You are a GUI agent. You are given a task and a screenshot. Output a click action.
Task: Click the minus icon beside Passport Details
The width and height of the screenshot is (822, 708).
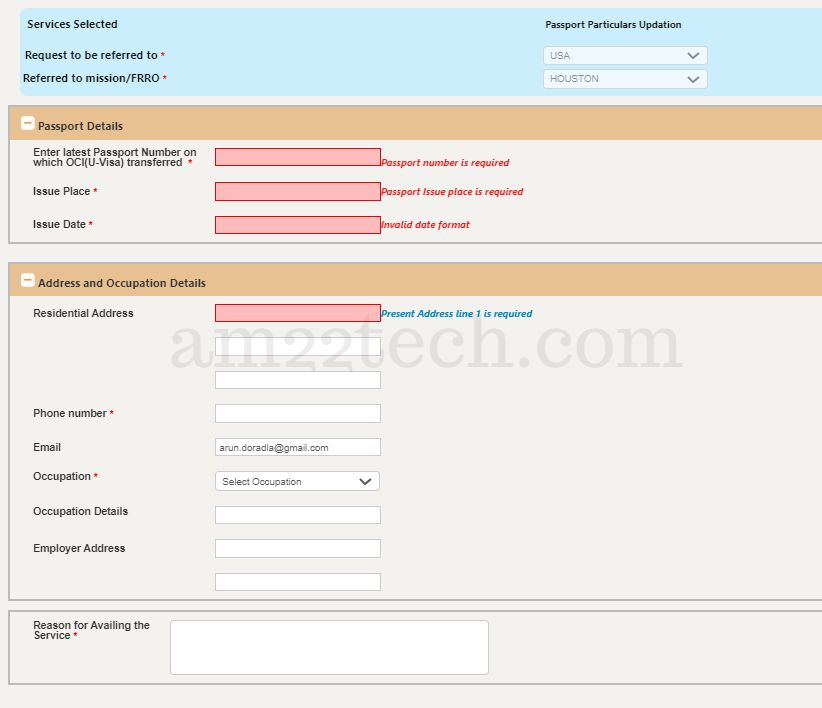27,124
